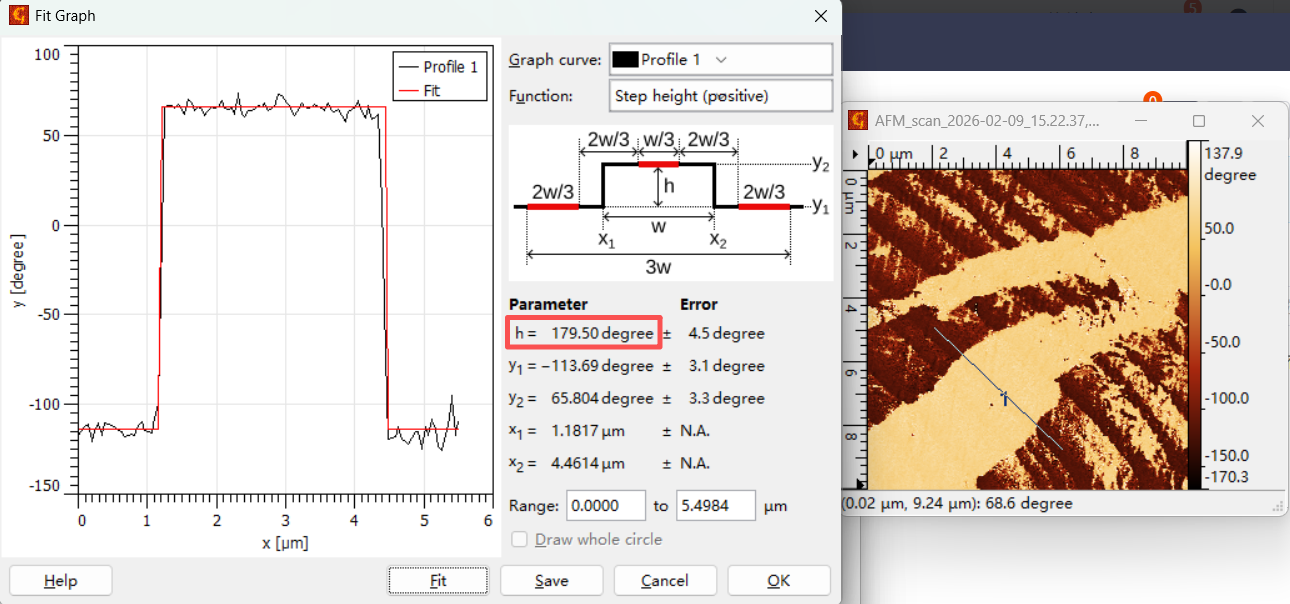Click the Fit button

[x=438, y=581]
